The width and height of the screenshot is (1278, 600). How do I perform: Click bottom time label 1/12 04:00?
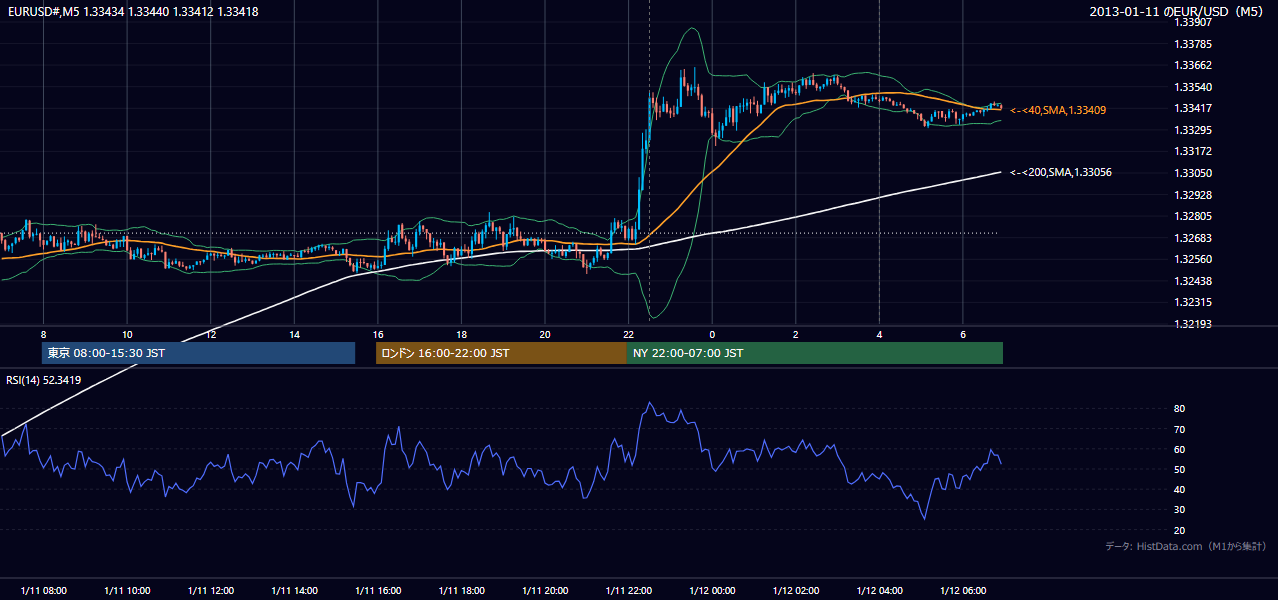pos(879,591)
